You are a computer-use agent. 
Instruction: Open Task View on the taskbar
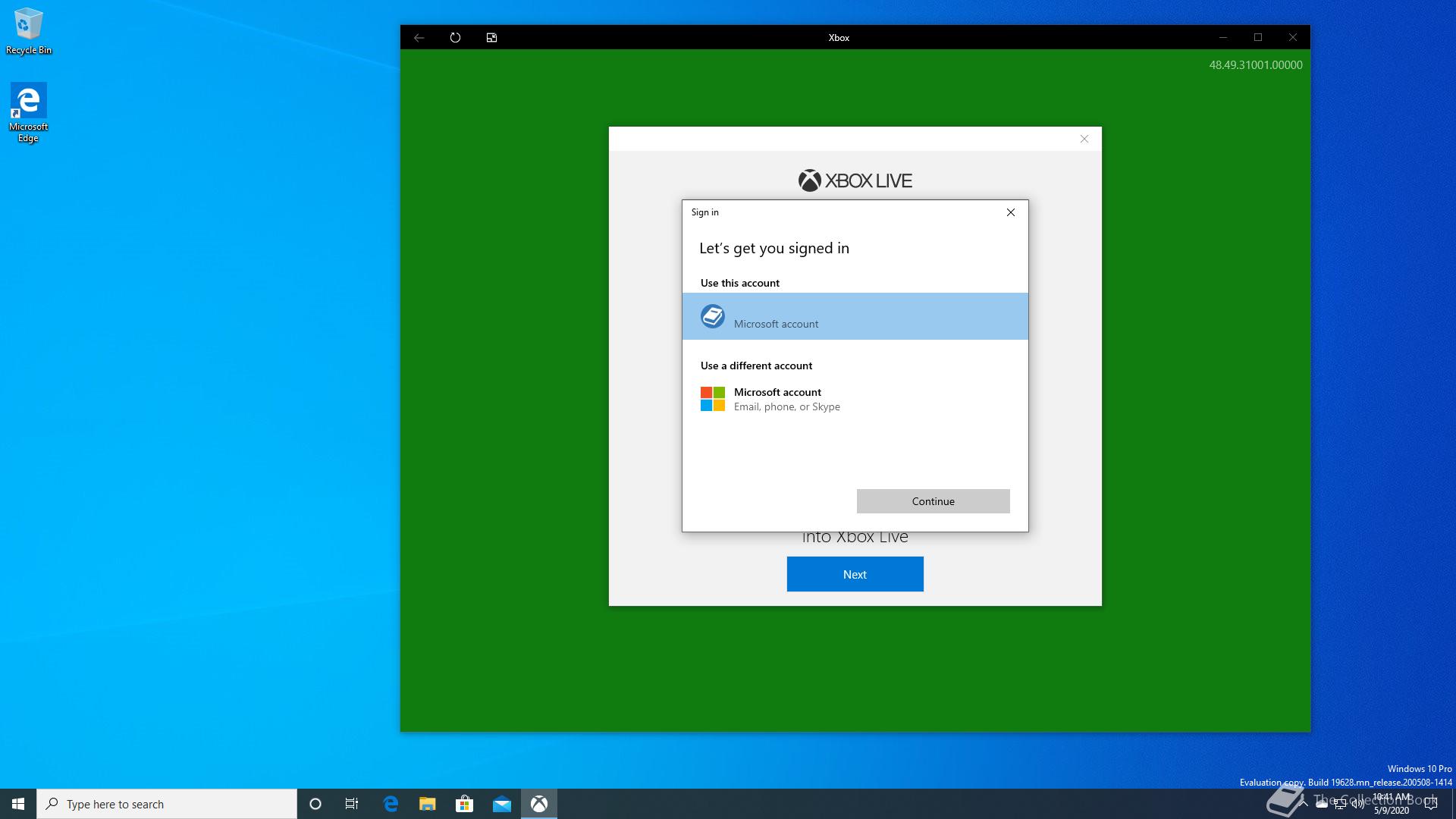coord(352,804)
